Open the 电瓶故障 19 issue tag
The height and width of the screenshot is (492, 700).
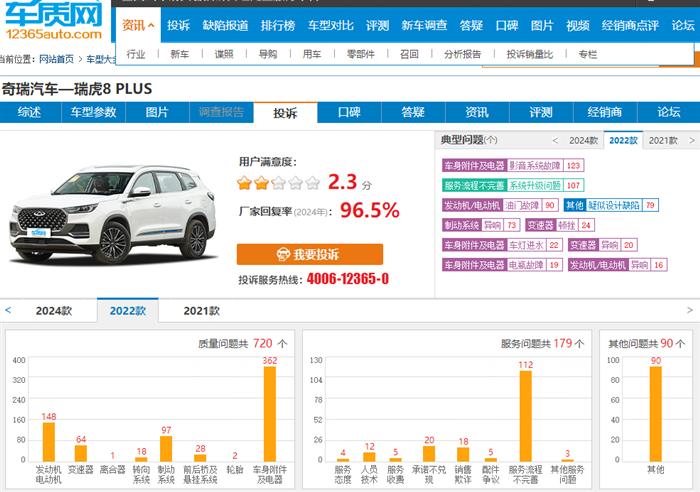502,265
